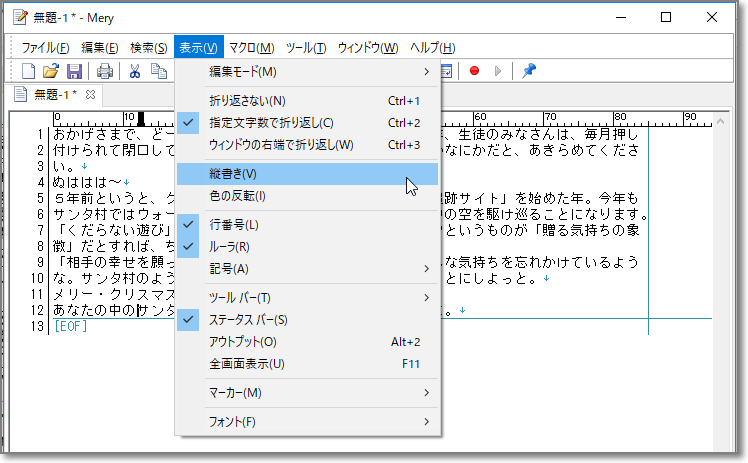Click the Open folder icon in toolbar
Image resolution: width=748 pixels, height=463 pixels.
(x=51, y=71)
